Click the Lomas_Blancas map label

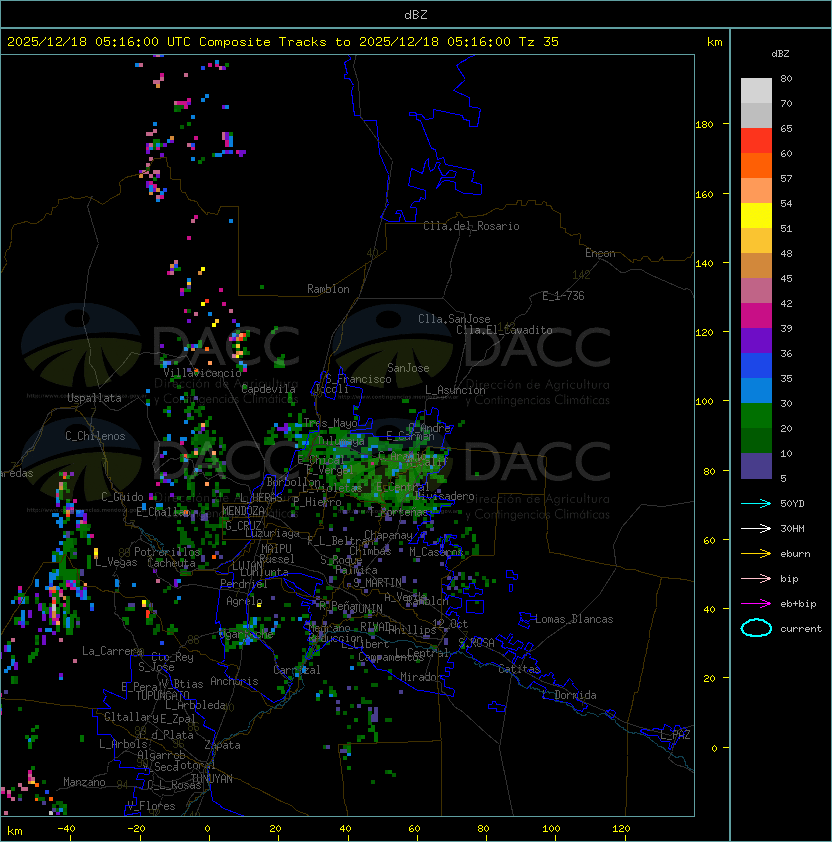point(574,620)
